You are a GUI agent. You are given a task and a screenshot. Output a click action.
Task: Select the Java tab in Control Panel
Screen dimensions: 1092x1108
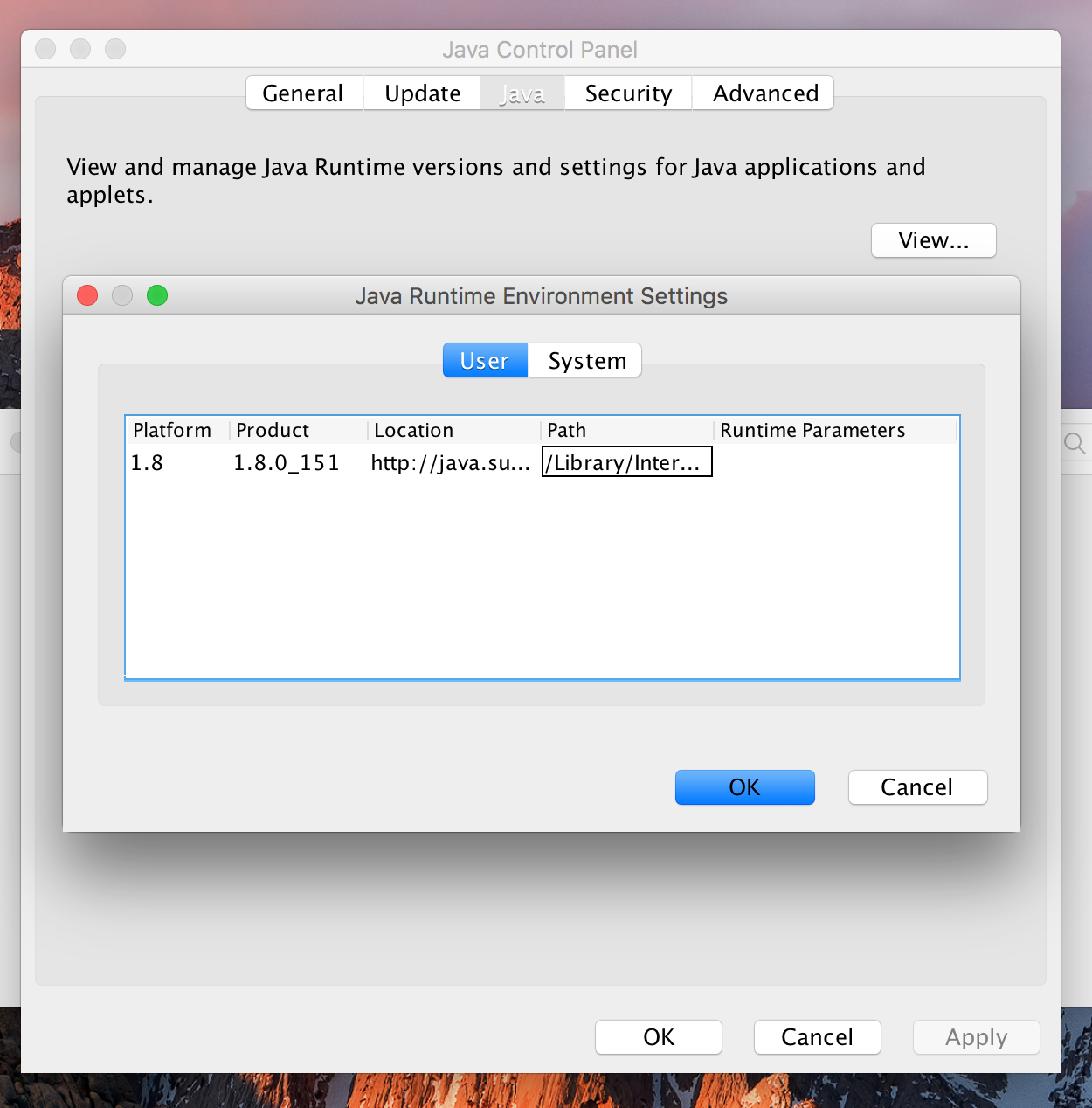click(522, 93)
